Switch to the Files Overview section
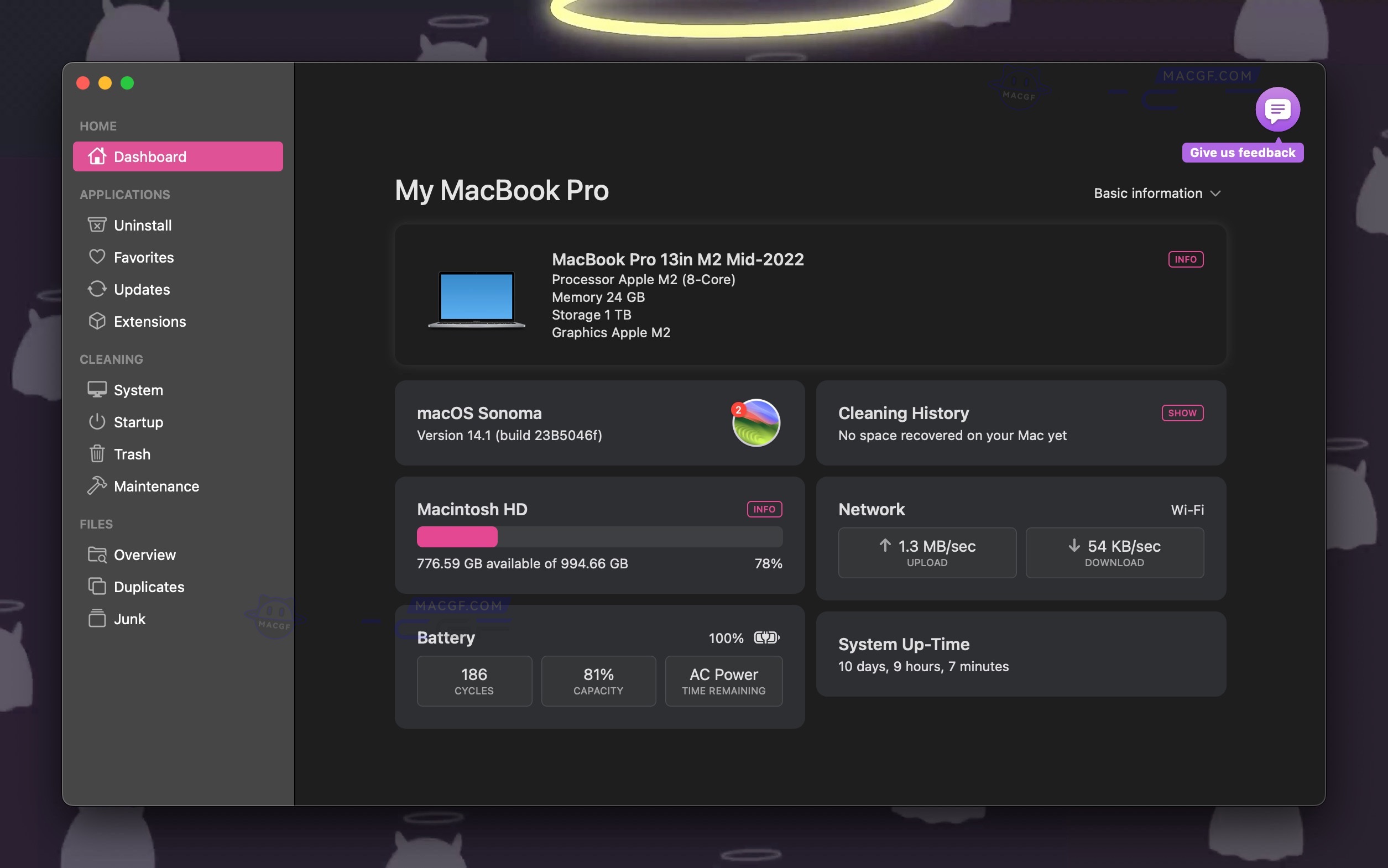The image size is (1388, 868). coord(145,555)
